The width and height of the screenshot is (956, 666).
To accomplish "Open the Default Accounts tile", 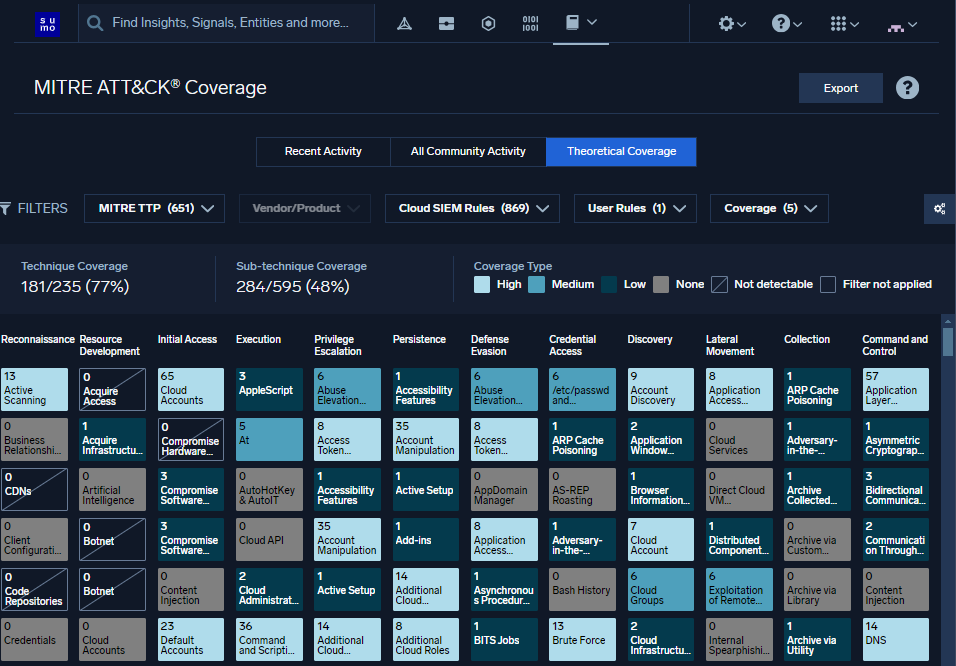I will pos(191,639).
